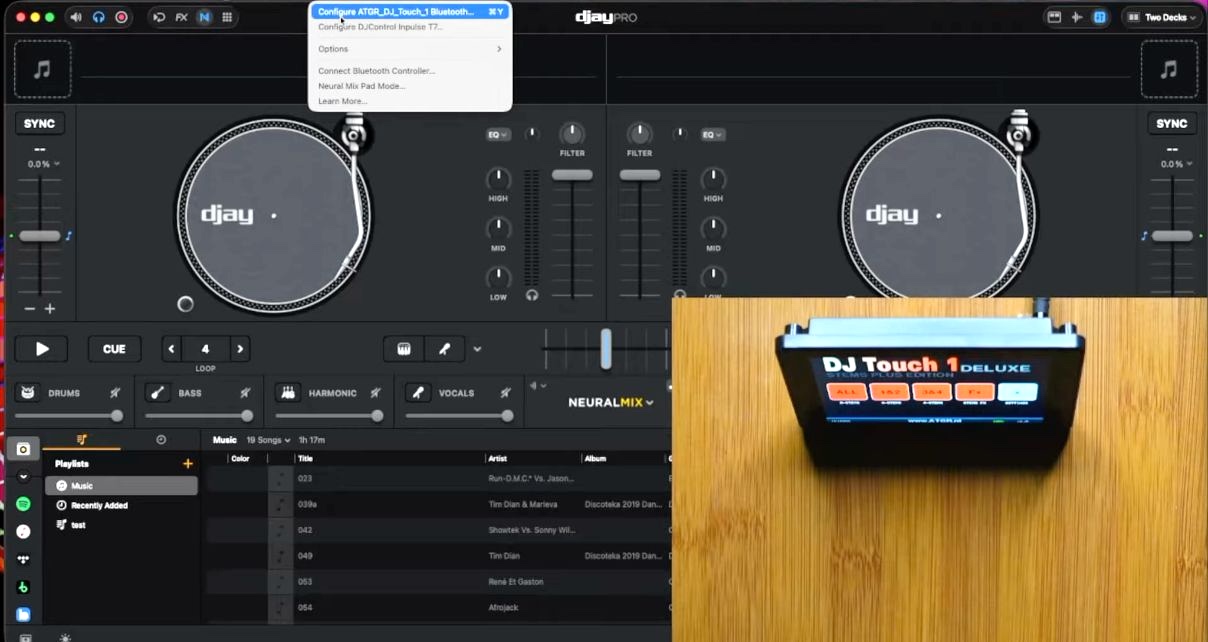Select the FX icon in top toolbar

coord(181,17)
